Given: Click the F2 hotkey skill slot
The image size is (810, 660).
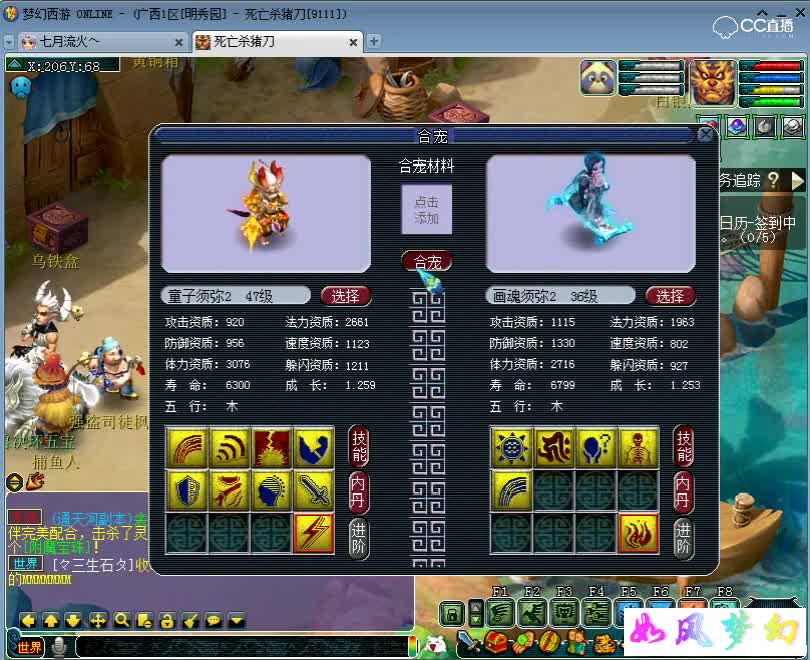Looking at the screenshot, I should tap(532, 614).
